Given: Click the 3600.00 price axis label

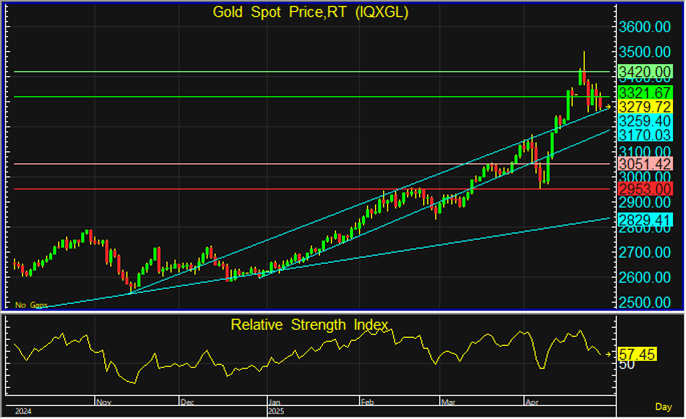Looking at the screenshot, I should (x=644, y=27).
